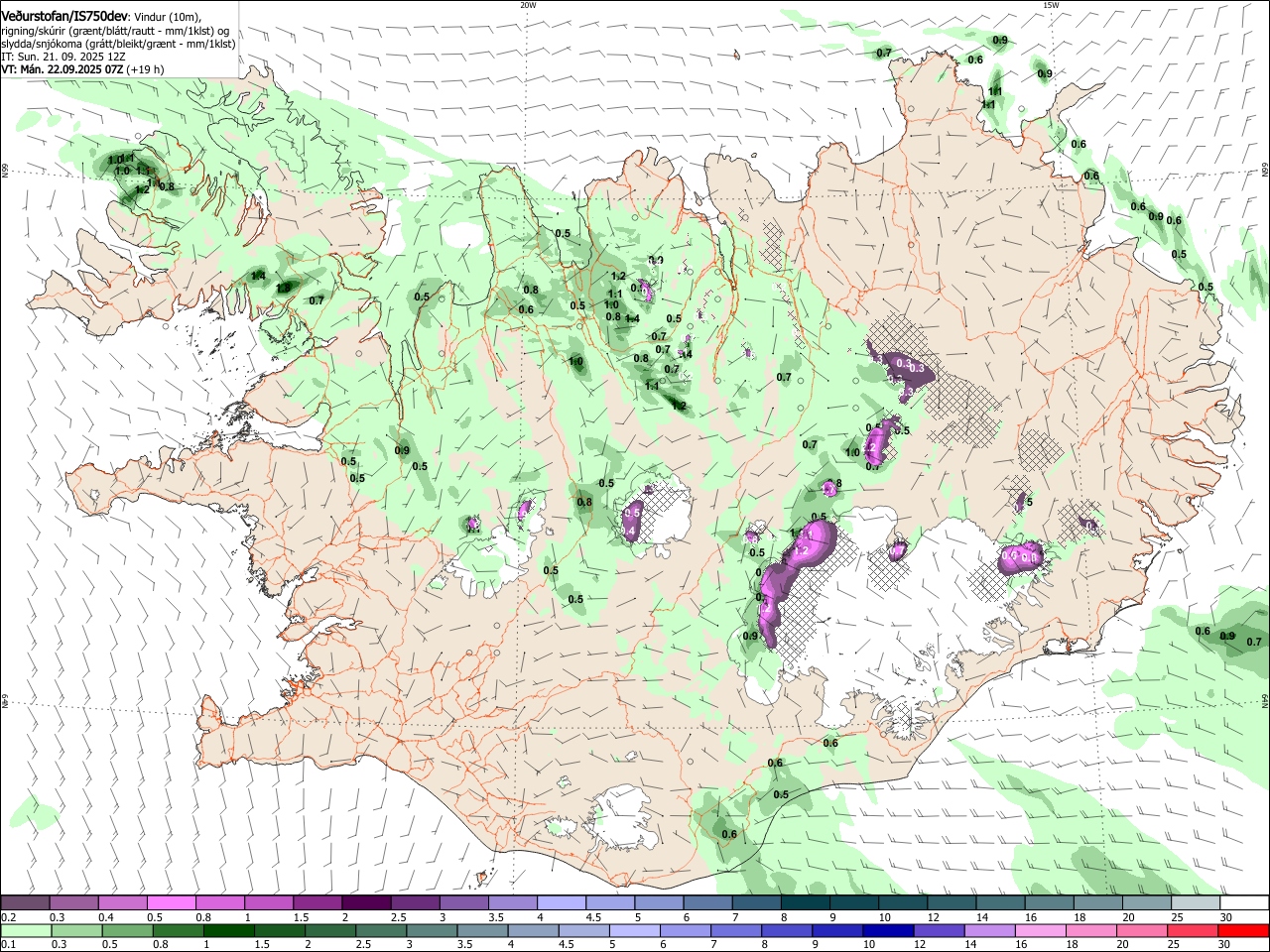The image size is (1270, 952).
Task: Select the bright pink 0.5 swatch in upper legend
Action: (171, 903)
